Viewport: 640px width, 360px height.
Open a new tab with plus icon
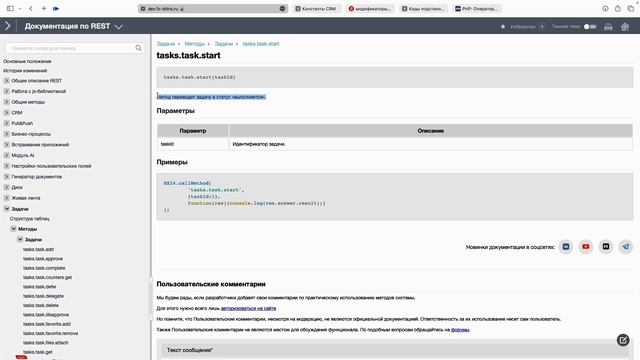tap(43, 9)
